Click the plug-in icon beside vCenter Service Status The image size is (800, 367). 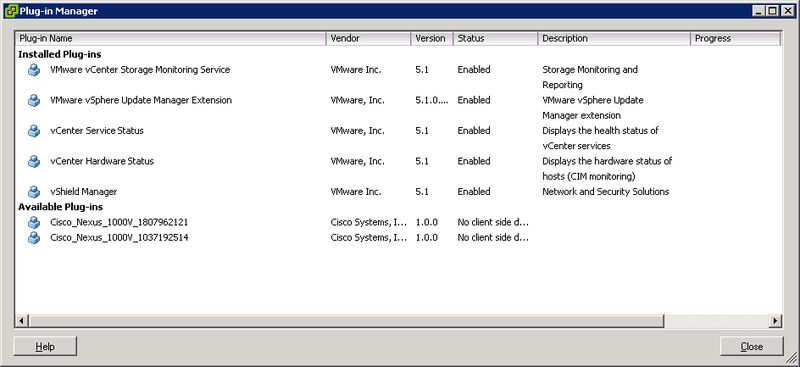click(x=34, y=131)
